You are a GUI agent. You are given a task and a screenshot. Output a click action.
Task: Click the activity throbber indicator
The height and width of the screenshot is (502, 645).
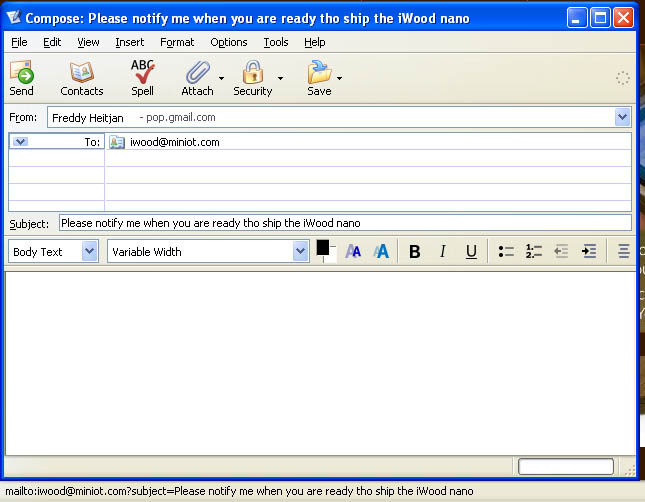(622, 78)
